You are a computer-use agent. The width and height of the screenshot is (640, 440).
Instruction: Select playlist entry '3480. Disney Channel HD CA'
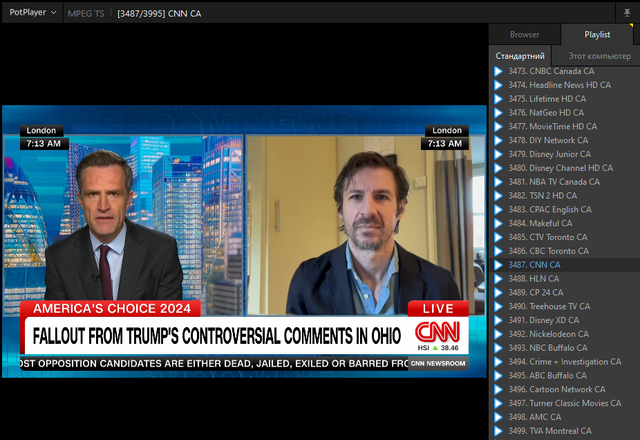pyautogui.click(x=565, y=169)
